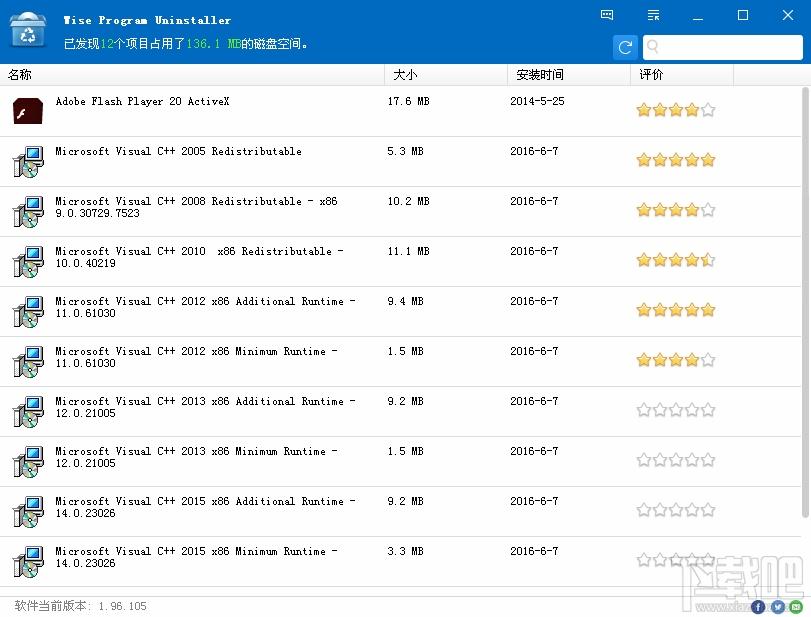Select Visual C++ 2012 x86 Minimum Runtime name
Image resolution: width=811 pixels, height=617 pixels.
197,357
